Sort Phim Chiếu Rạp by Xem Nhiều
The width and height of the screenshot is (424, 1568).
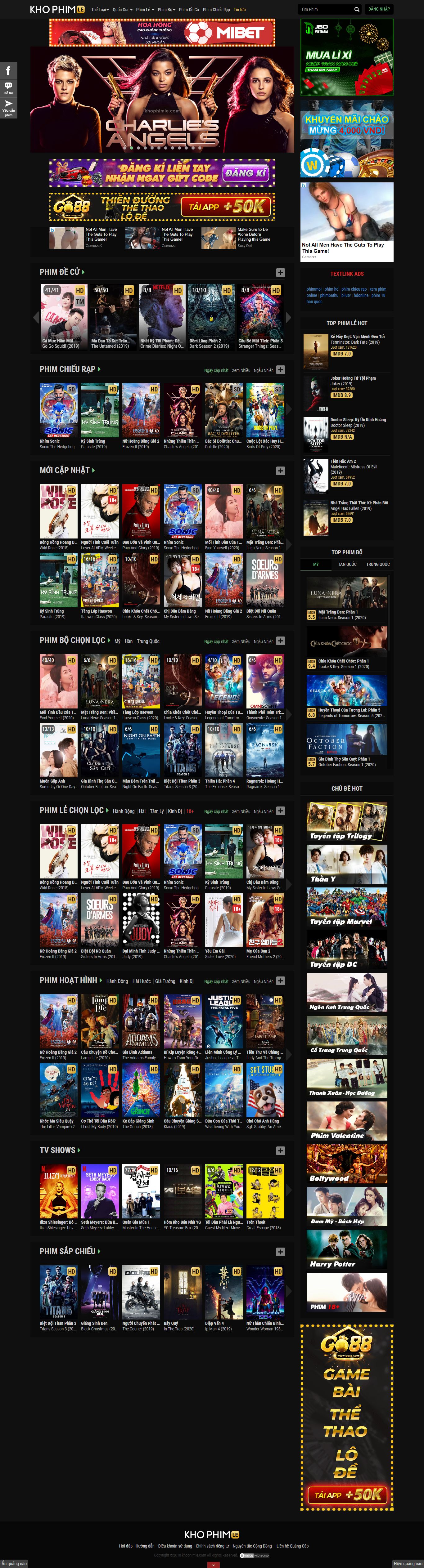coord(241,370)
